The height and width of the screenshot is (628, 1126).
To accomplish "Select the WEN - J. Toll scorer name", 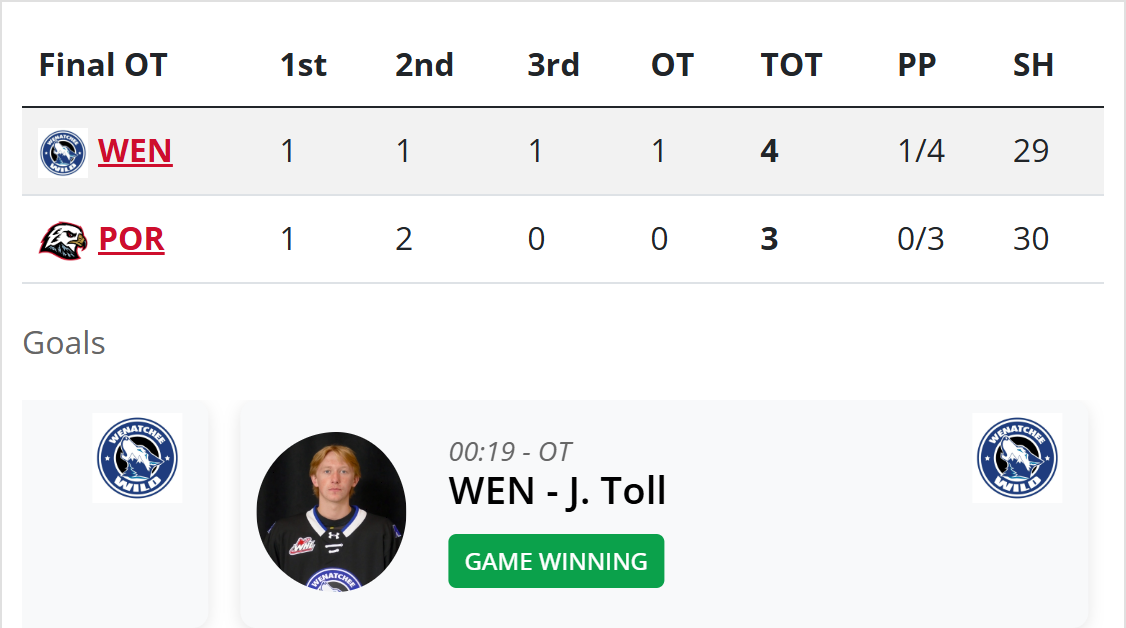I will 557,491.
